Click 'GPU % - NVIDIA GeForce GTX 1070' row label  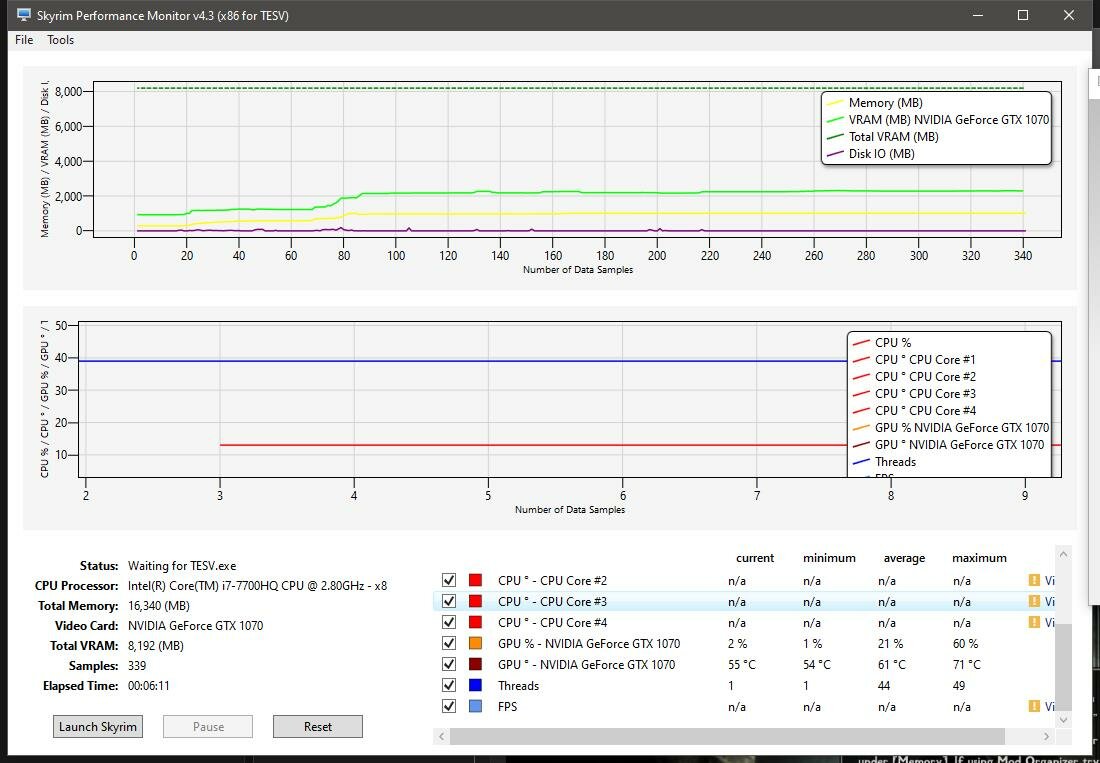pos(589,644)
